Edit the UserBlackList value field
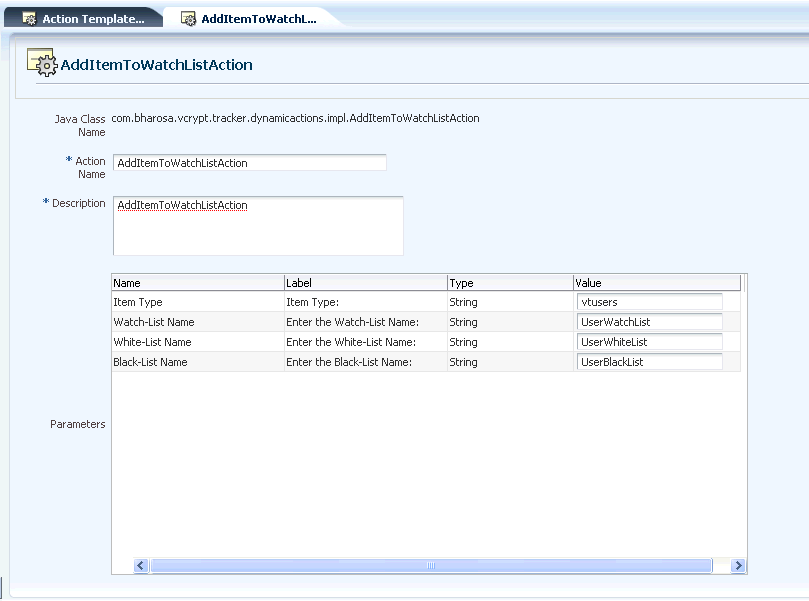 click(648, 361)
